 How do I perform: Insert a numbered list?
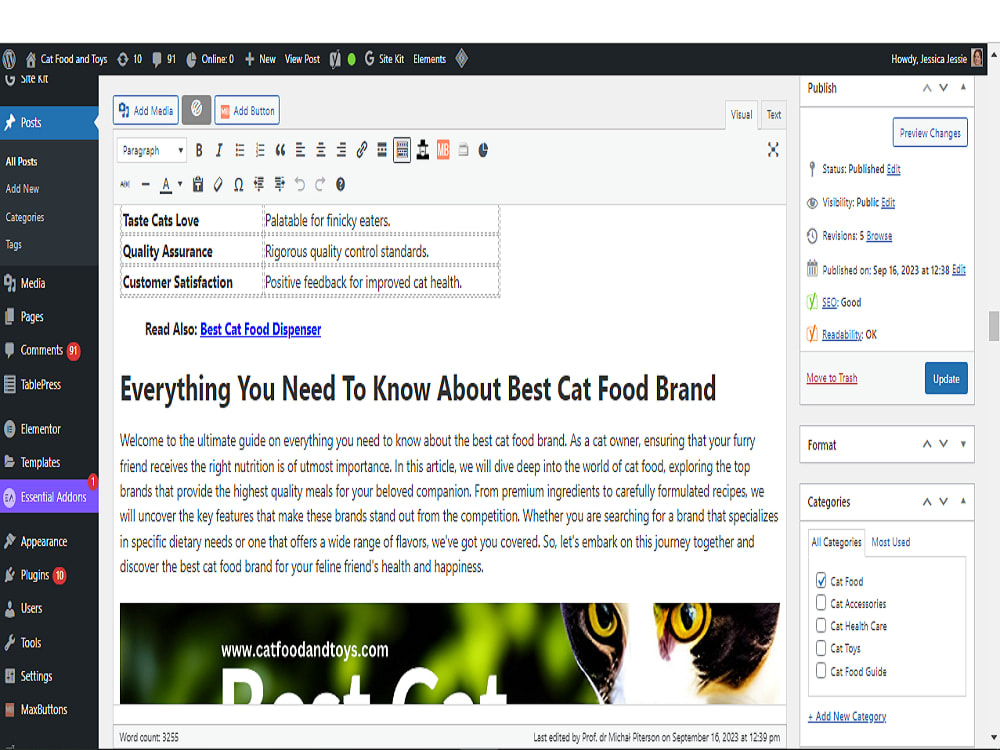260,151
